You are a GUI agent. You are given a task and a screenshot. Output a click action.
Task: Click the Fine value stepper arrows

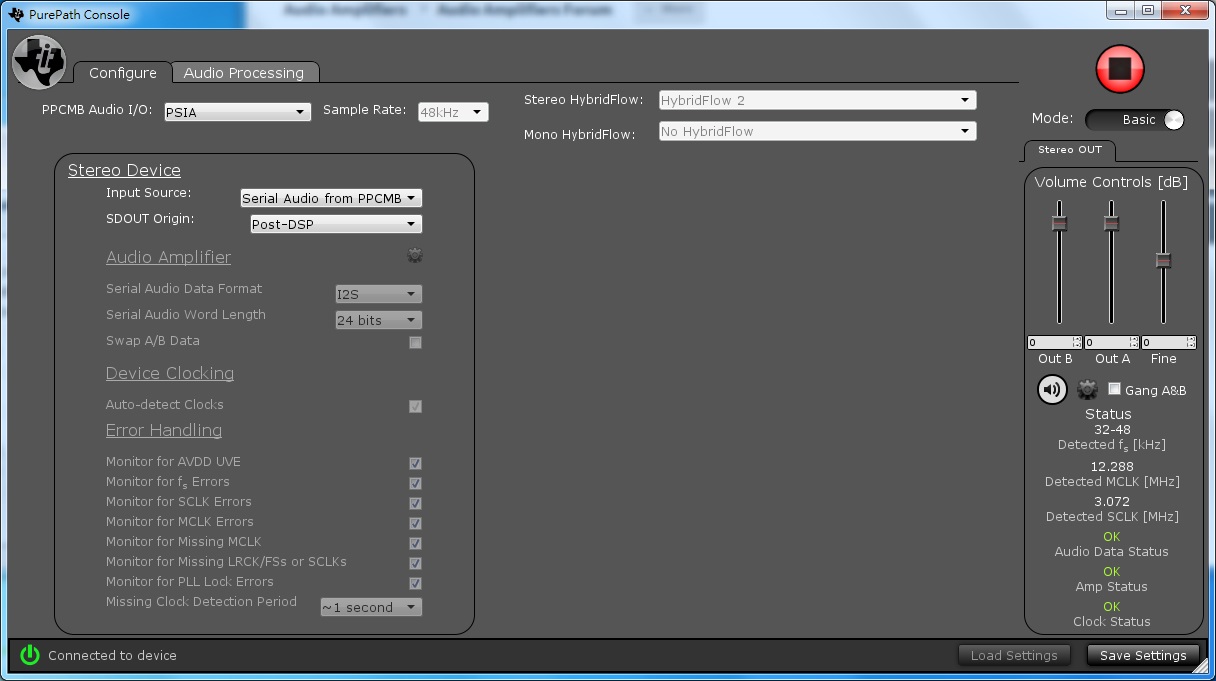[x=1191, y=342]
